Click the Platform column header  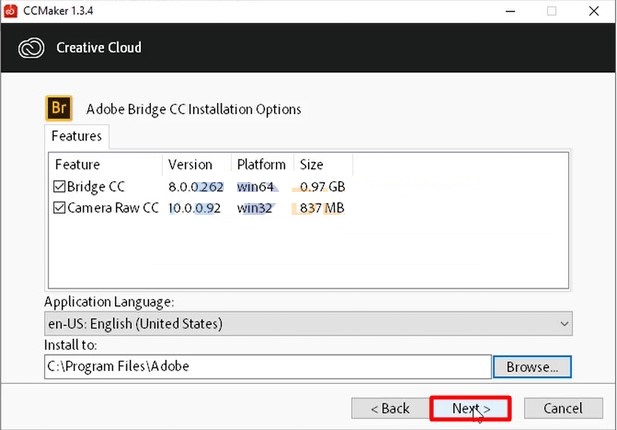pos(261,164)
